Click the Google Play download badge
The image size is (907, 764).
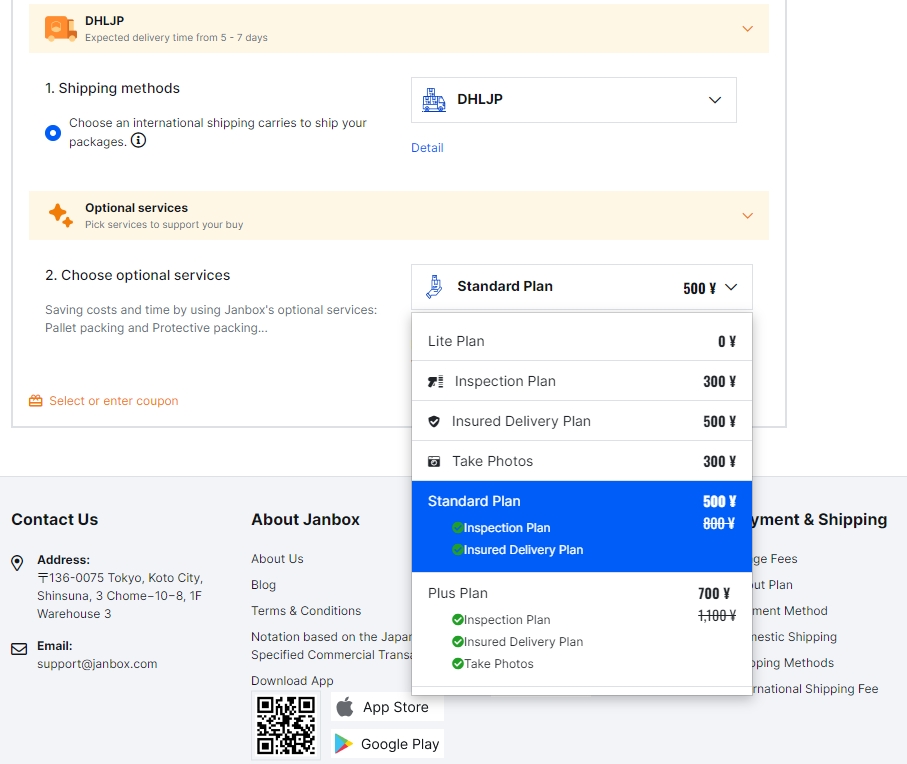pyautogui.click(x=387, y=744)
